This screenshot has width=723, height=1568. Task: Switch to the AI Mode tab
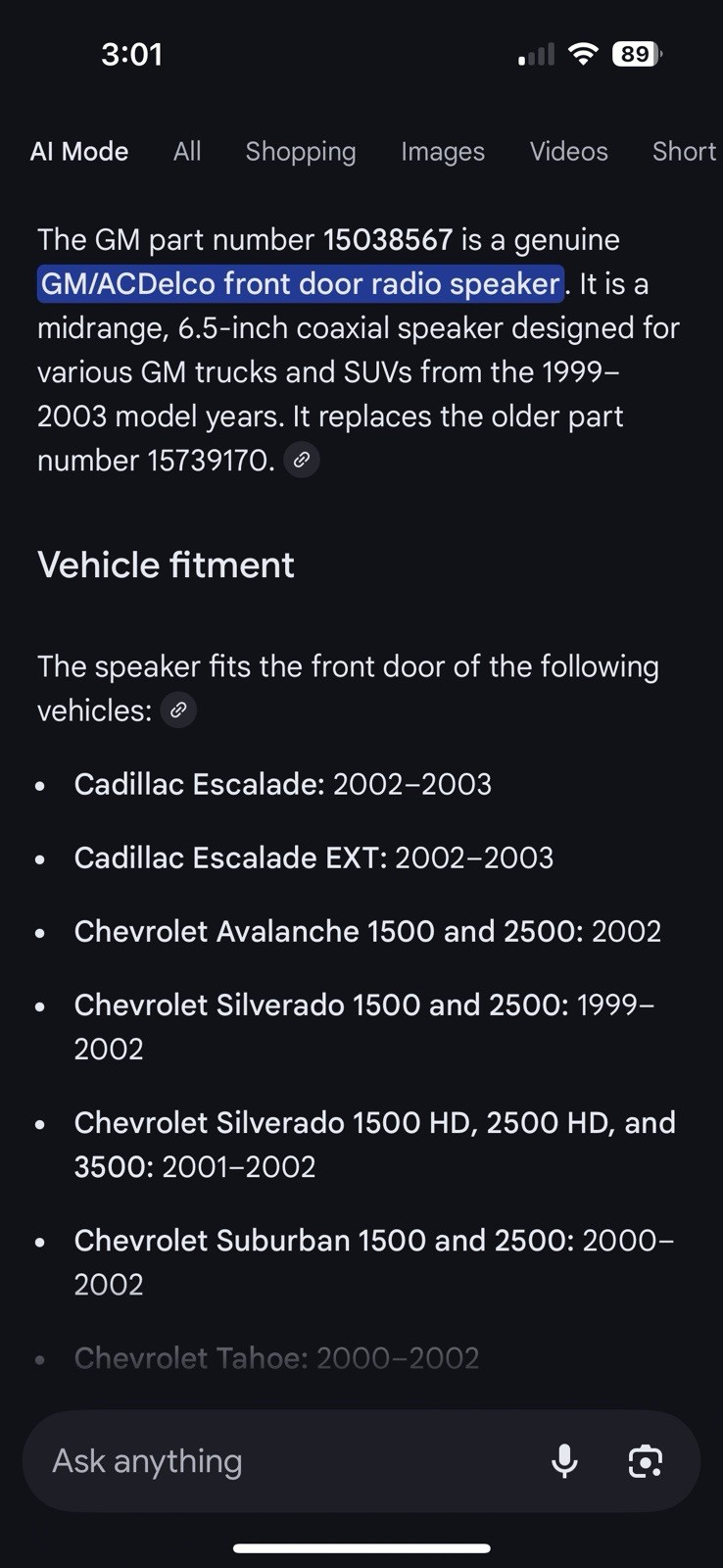point(79,151)
